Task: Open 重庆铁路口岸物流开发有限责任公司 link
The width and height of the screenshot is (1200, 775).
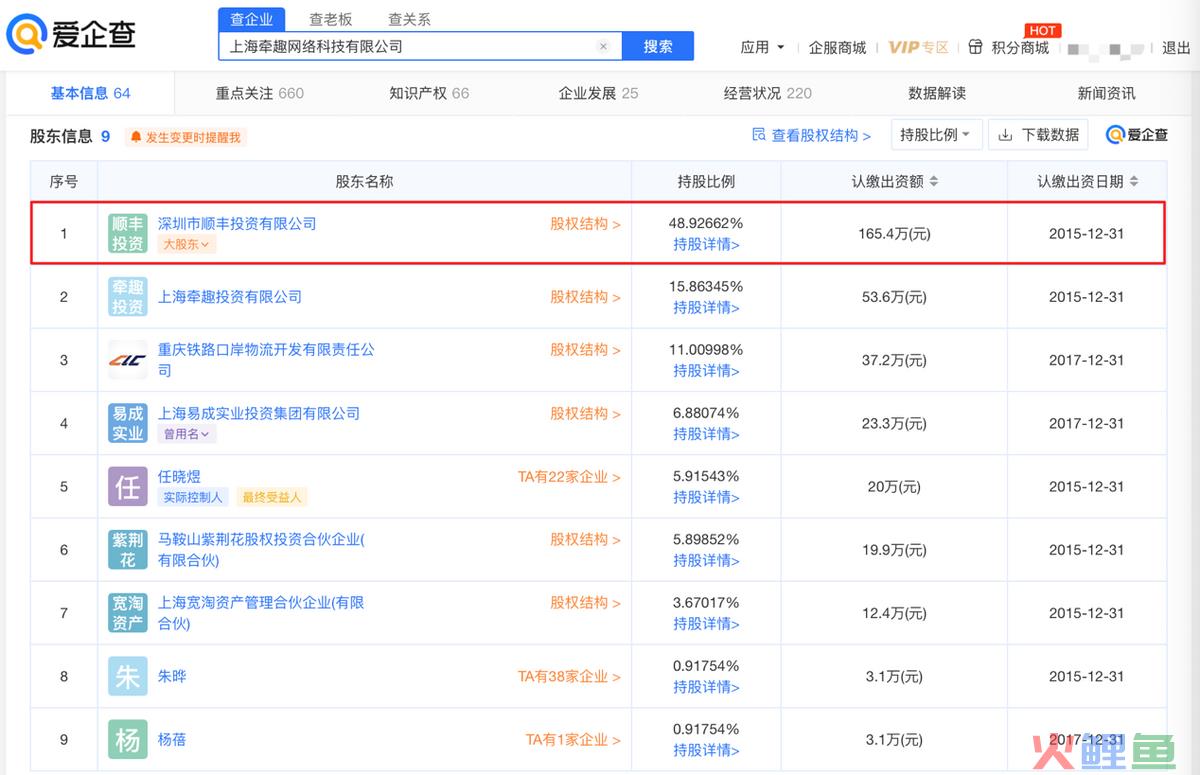Action: (266, 360)
